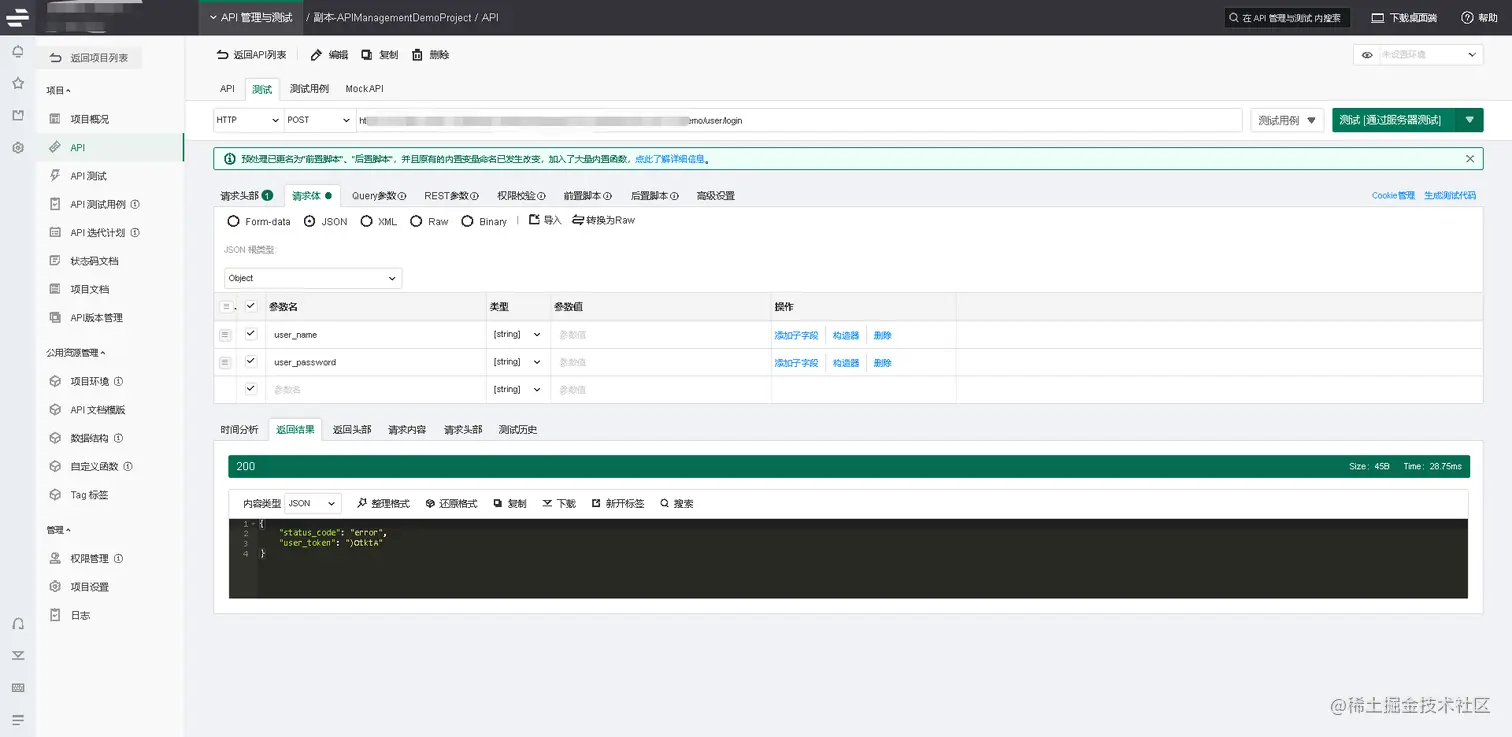The width and height of the screenshot is (1512, 737).
Task: Click the hamburger logo icon at top left
Action: click(17, 17)
